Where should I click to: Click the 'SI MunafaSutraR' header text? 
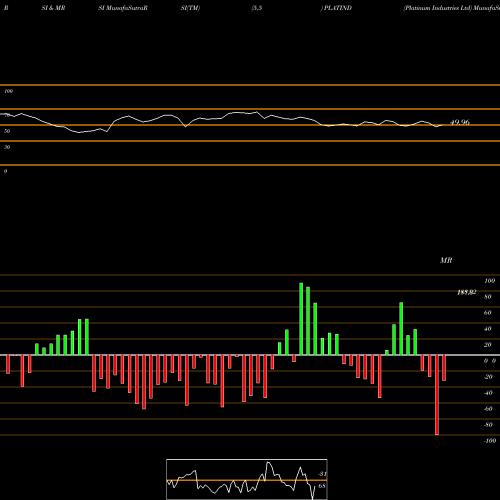click(x=123, y=8)
